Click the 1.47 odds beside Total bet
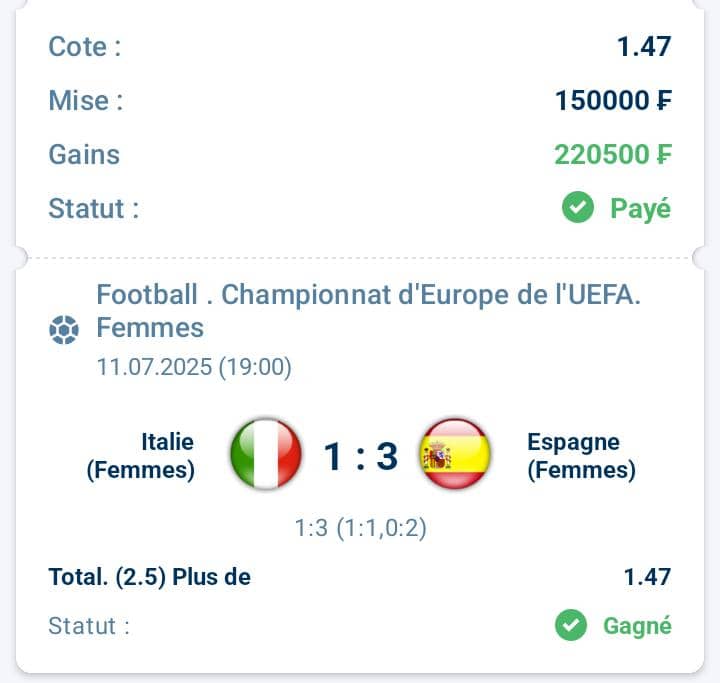The image size is (720, 683). (x=647, y=576)
